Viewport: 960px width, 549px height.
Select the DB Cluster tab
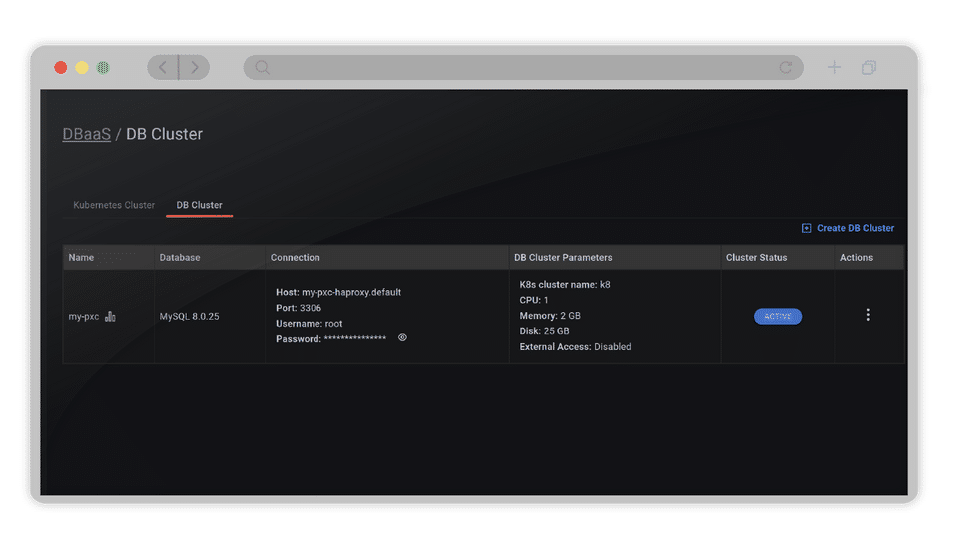point(200,205)
